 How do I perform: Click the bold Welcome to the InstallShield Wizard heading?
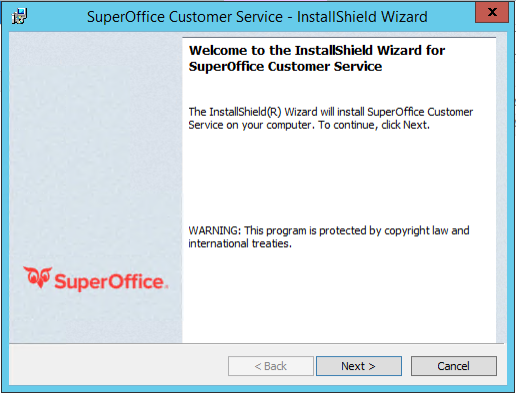pyautogui.click(x=317, y=50)
